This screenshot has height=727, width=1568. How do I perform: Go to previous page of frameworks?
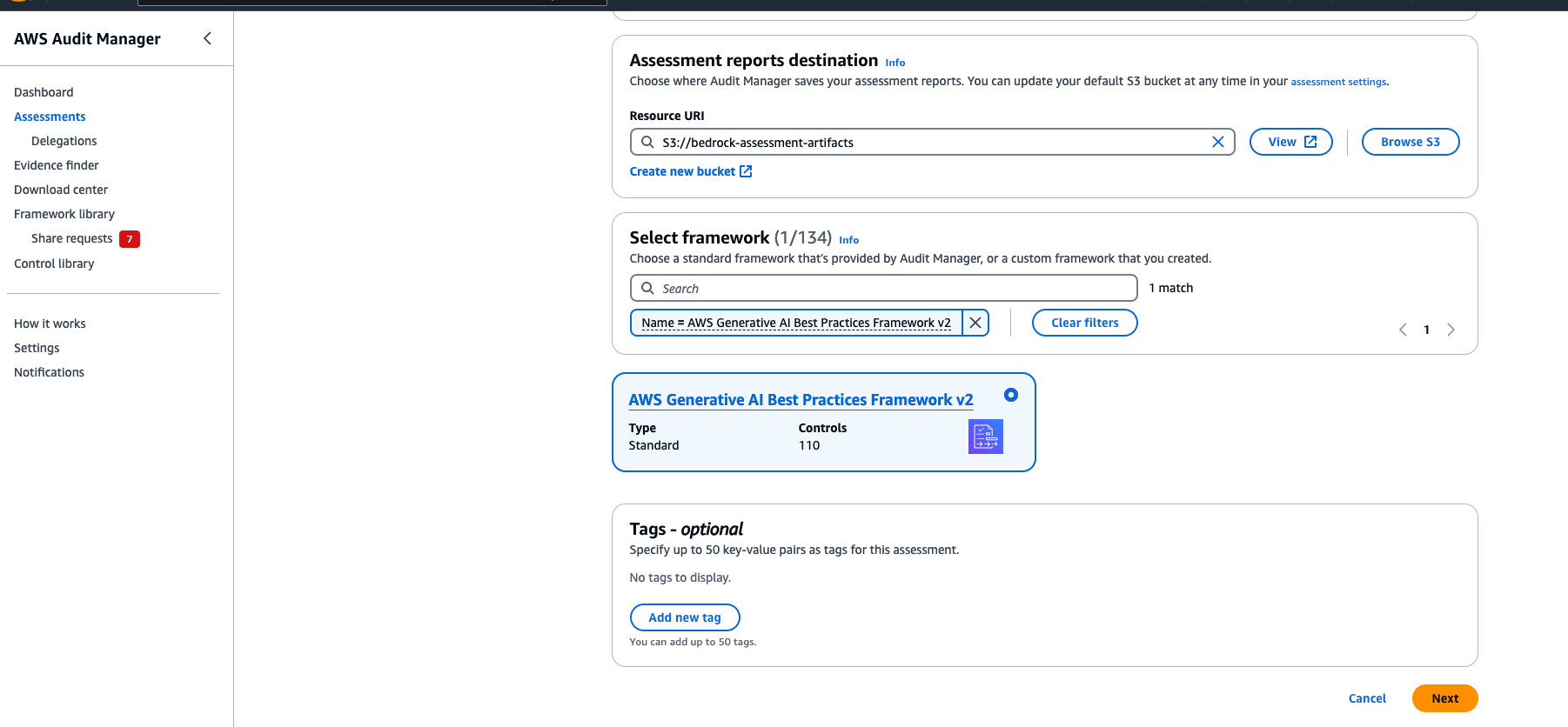(x=1403, y=330)
